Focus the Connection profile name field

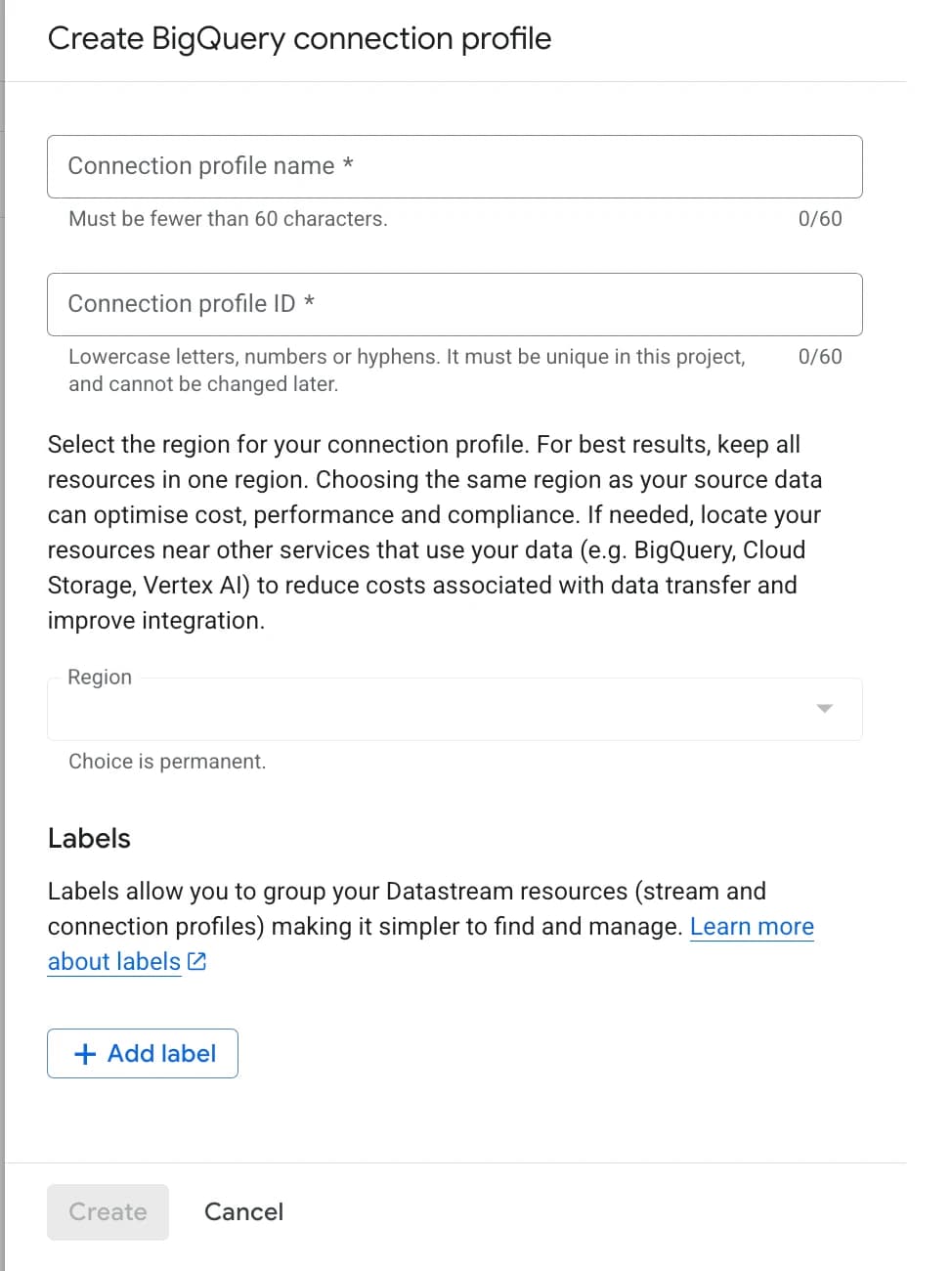pos(454,166)
